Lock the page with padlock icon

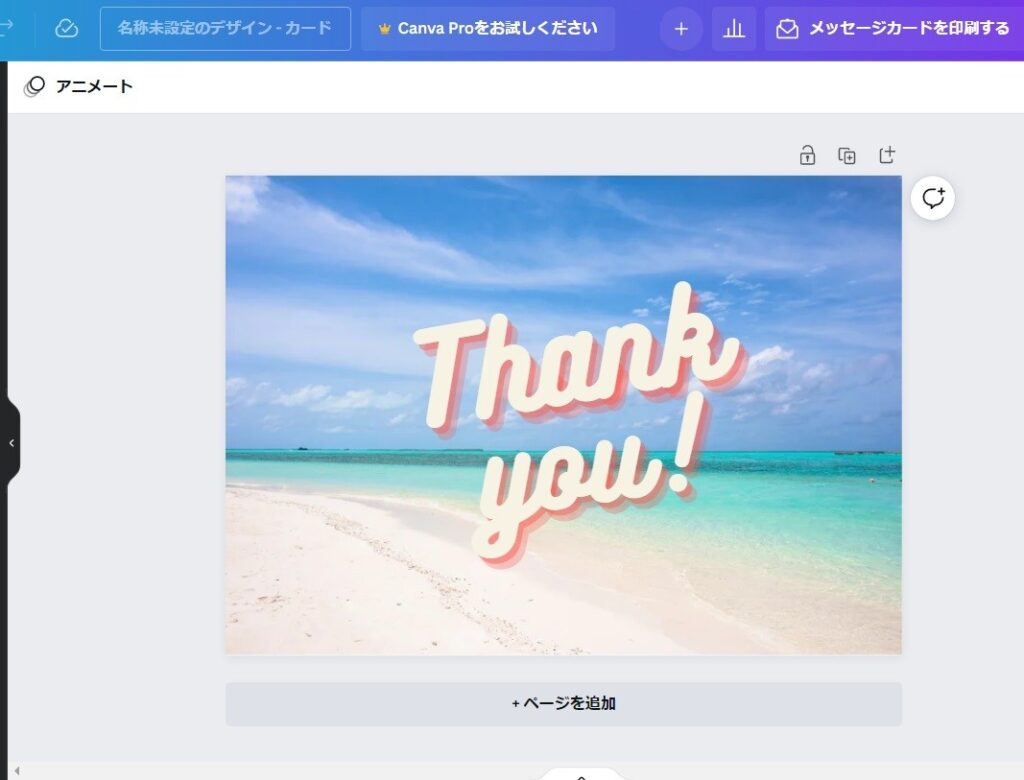tap(807, 155)
